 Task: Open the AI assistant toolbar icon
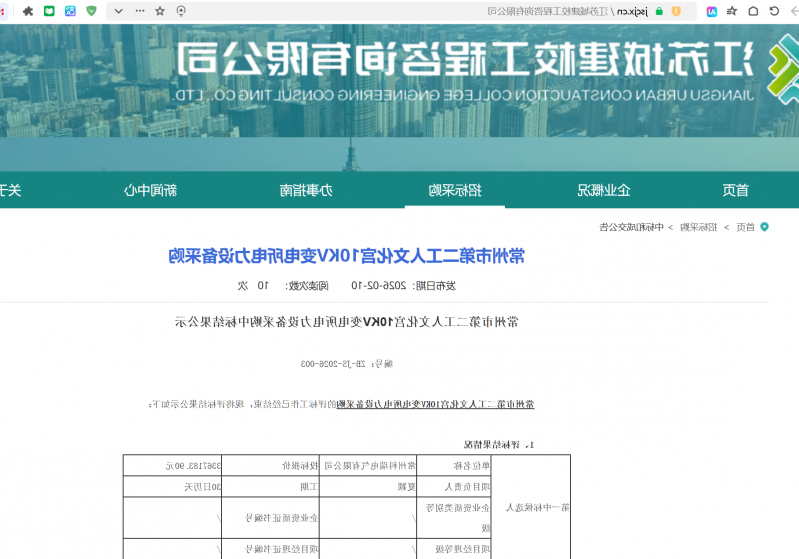pyautogui.click(x=711, y=11)
